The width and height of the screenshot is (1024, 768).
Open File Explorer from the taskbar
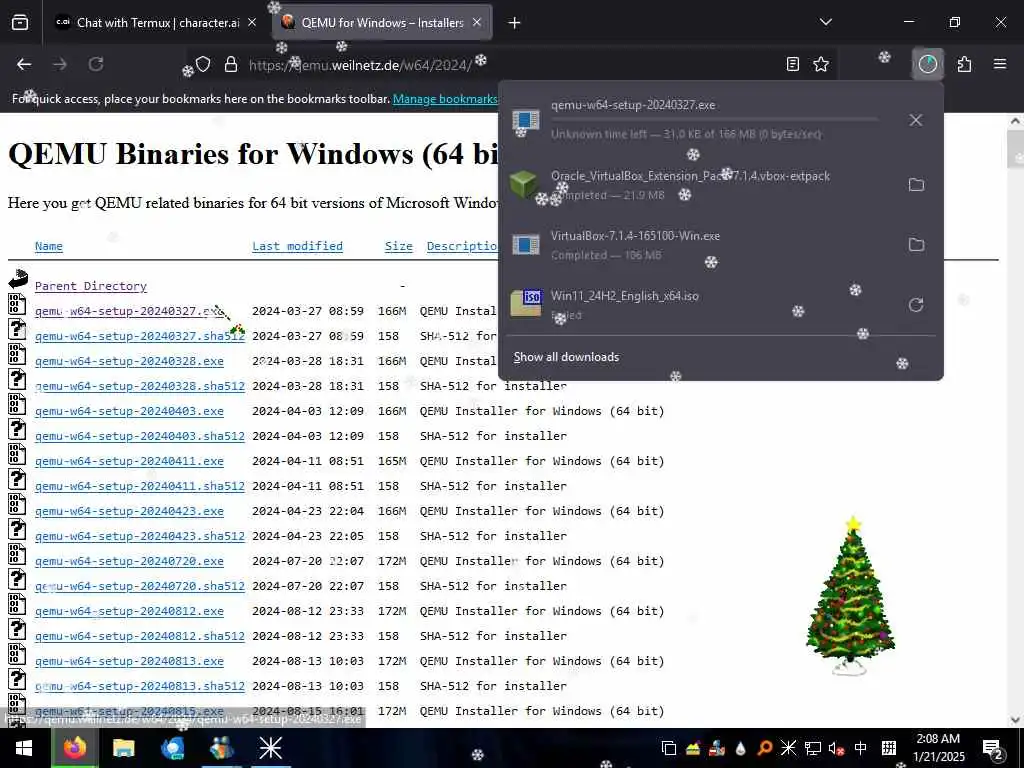(x=123, y=748)
